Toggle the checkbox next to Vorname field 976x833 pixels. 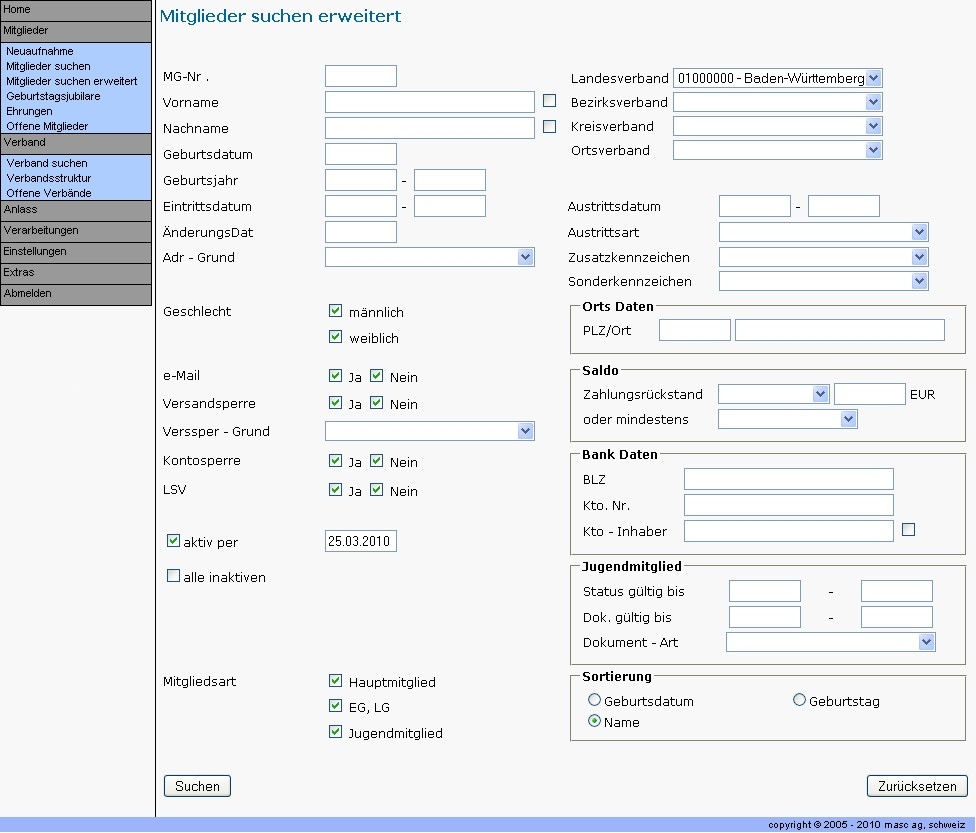pos(549,101)
